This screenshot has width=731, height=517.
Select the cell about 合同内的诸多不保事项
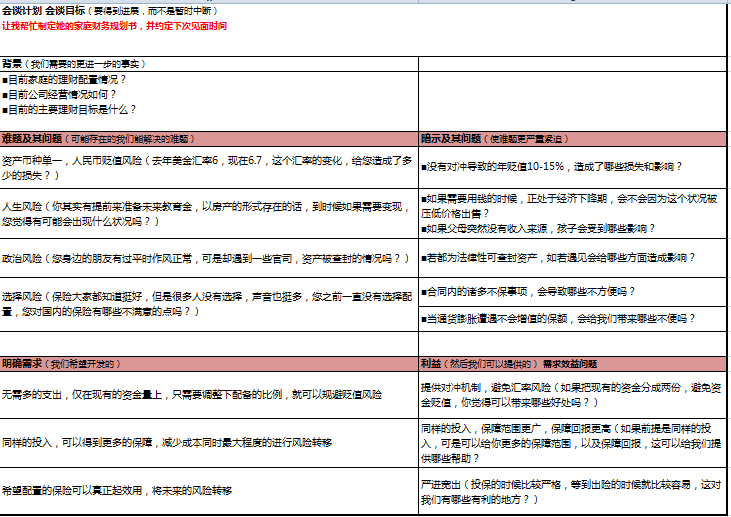pos(570,291)
